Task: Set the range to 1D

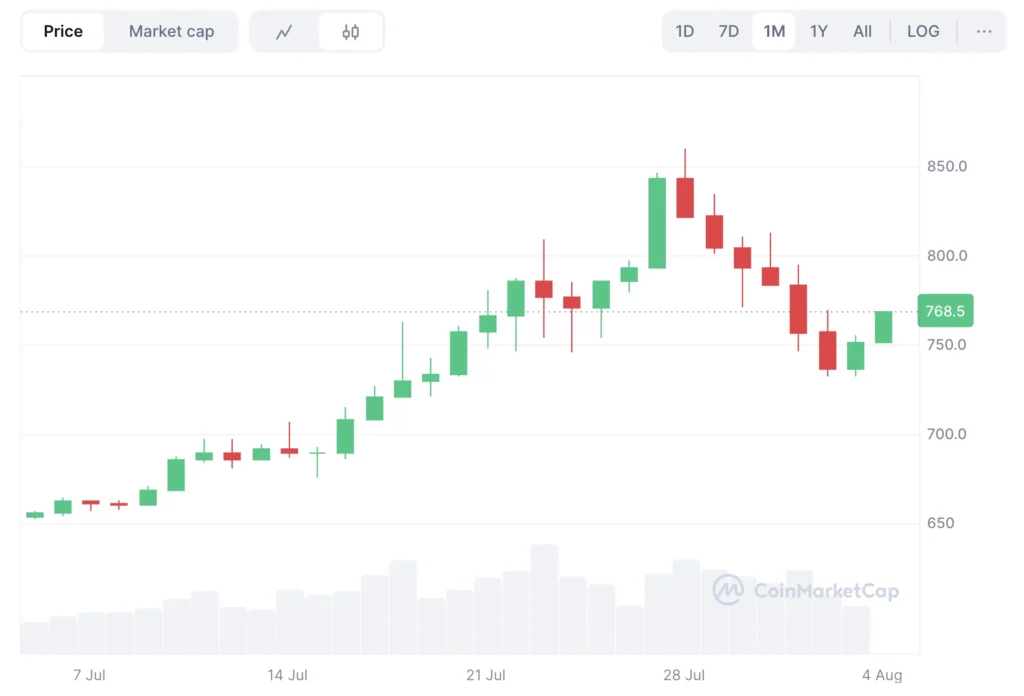Action: [685, 32]
